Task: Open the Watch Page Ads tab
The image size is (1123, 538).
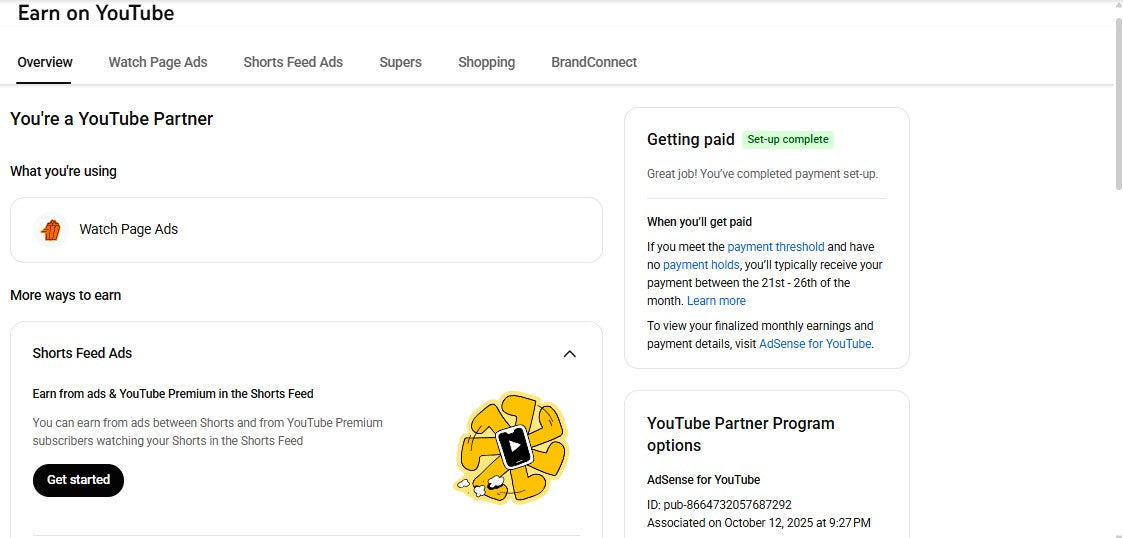Action: tap(158, 62)
